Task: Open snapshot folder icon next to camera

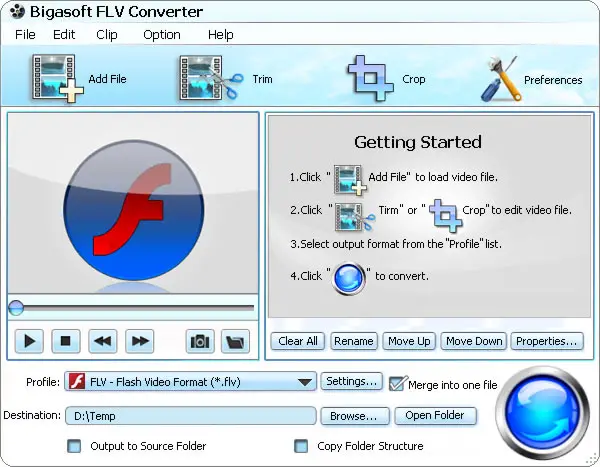Action: tap(235, 341)
